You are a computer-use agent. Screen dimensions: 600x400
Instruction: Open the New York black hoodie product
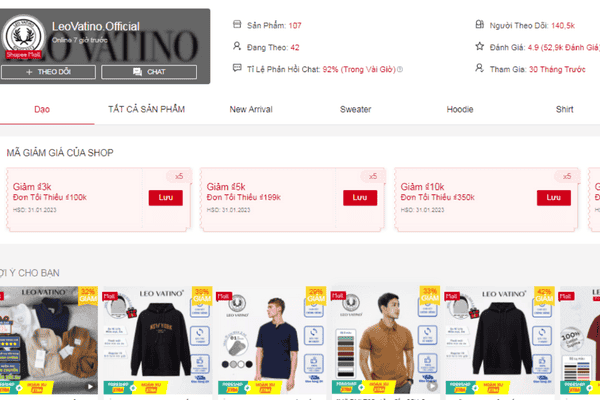pos(158,340)
